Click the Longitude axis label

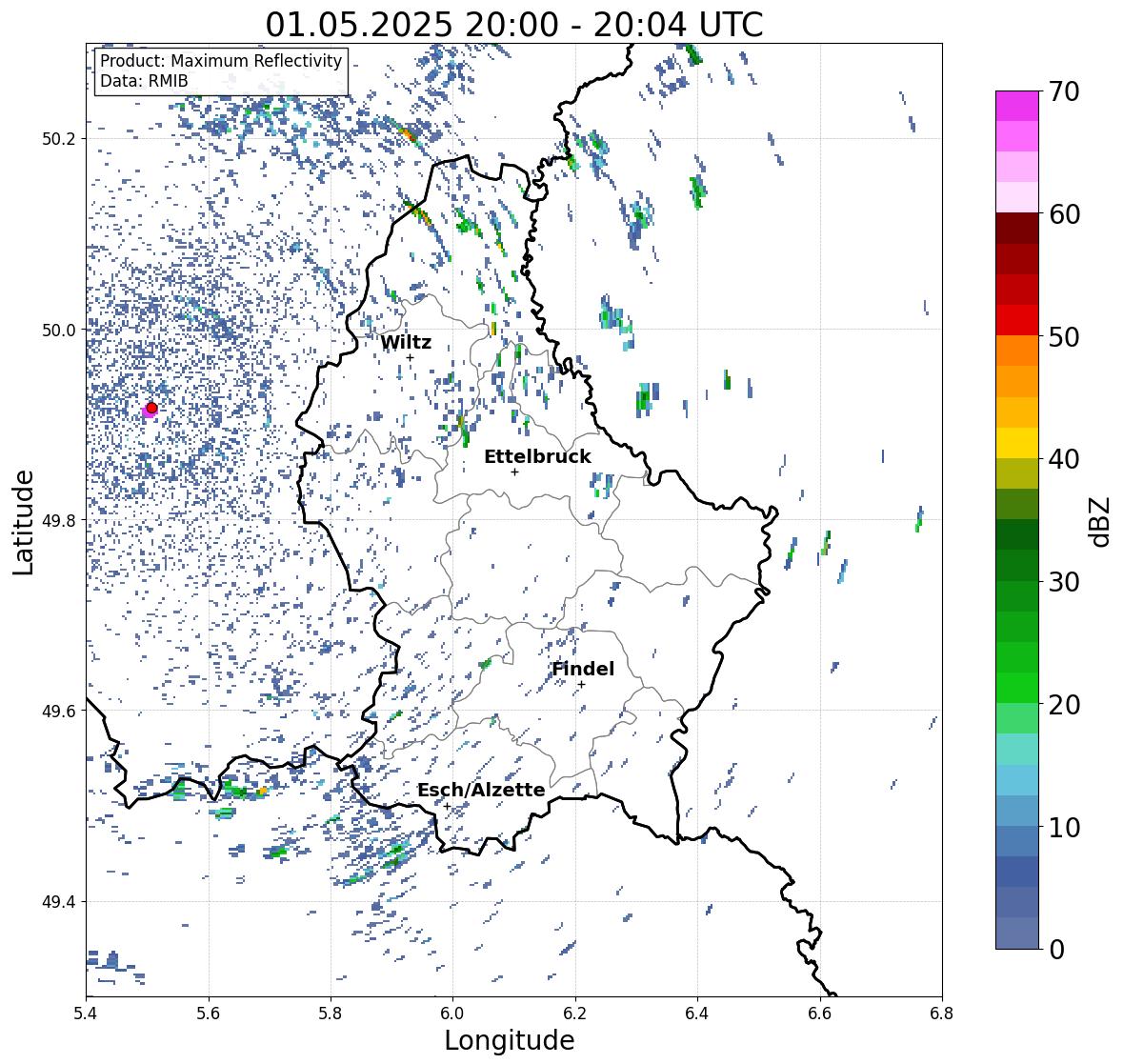tap(510, 1040)
